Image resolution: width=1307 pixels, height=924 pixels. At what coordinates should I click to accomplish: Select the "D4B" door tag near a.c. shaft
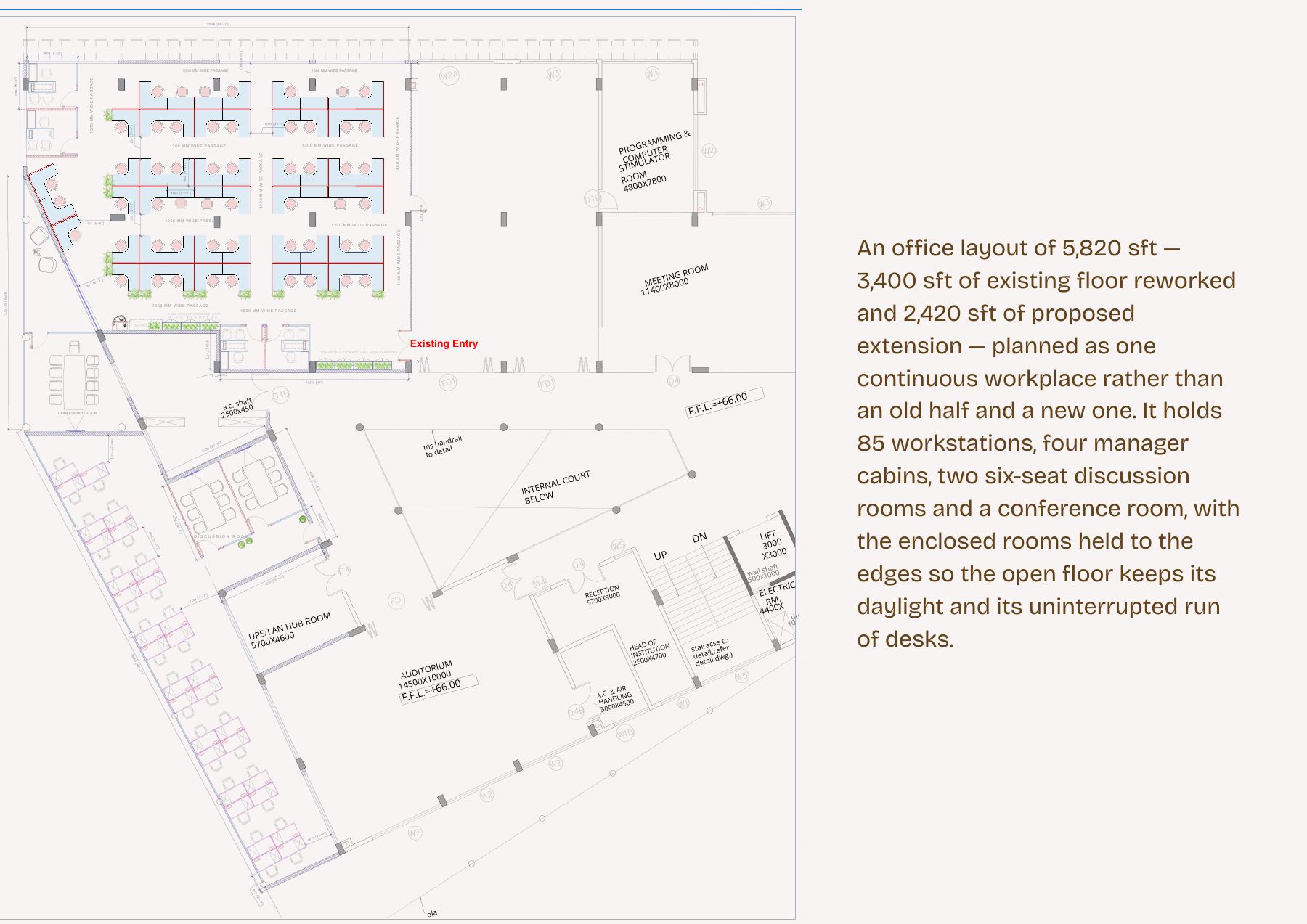(280, 395)
